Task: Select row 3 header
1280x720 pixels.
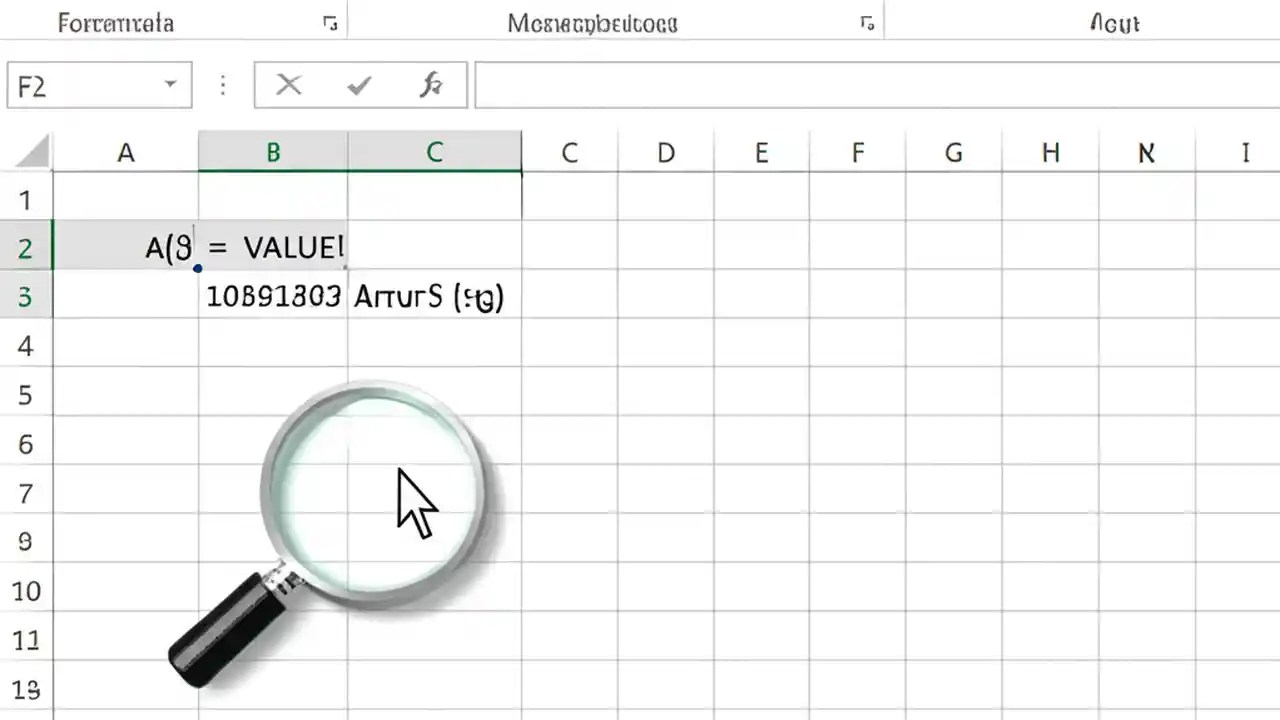Action: click(x=26, y=296)
